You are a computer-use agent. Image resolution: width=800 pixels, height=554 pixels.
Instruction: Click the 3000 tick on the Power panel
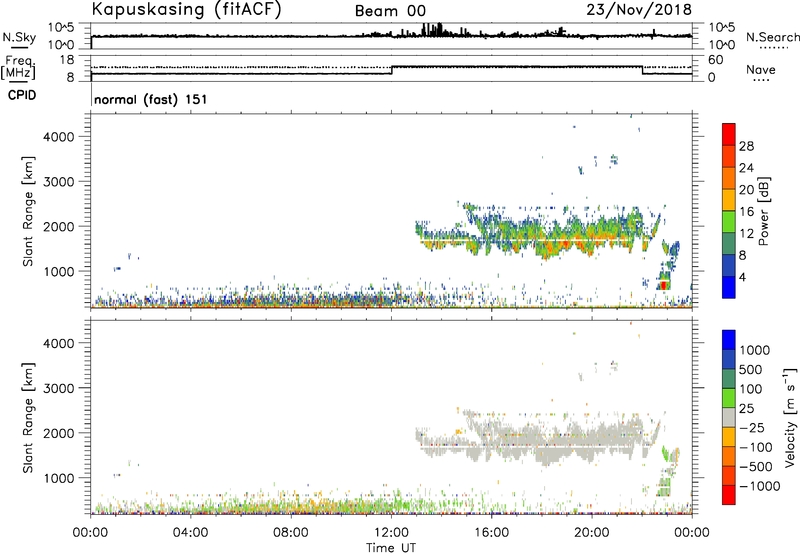(x=59, y=182)
